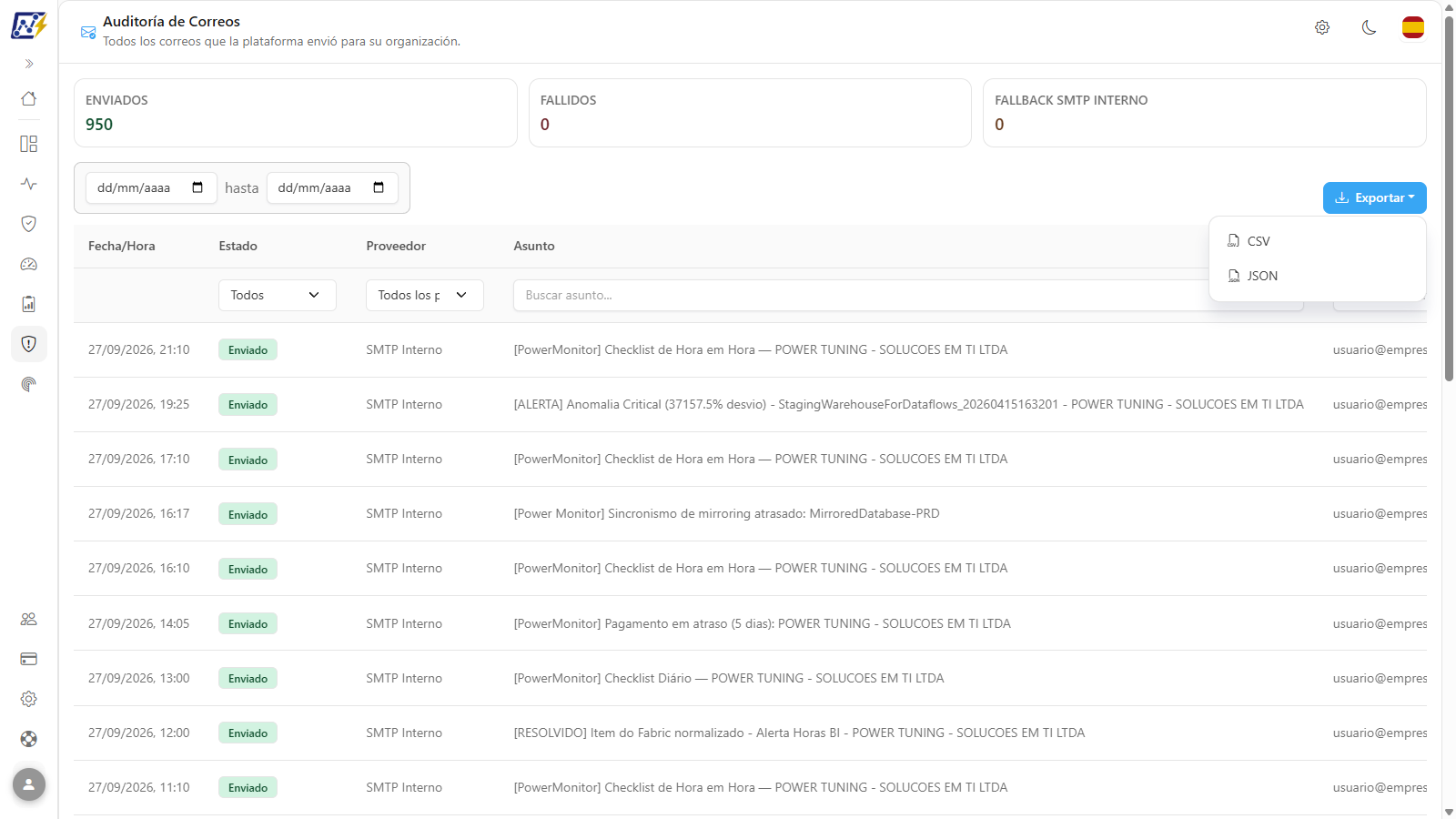1456x819 pixels.
Task: Open the home icon in sidebar
Action: pyautogui.click(x=29, y=98)
